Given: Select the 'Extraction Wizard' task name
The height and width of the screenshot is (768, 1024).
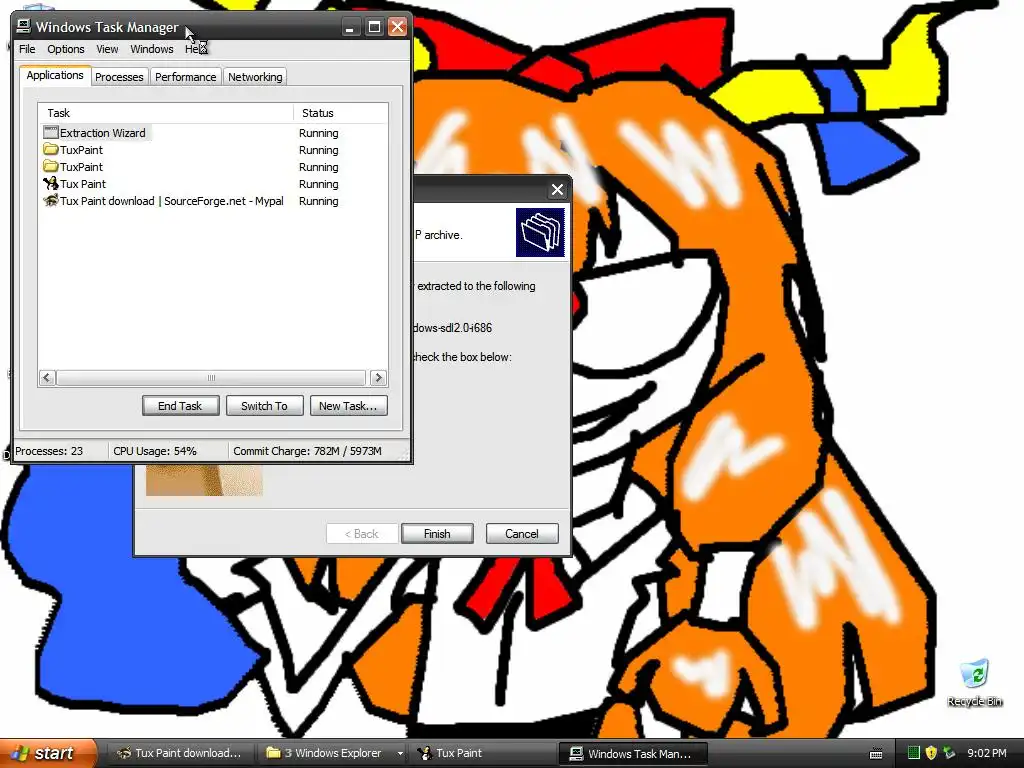Looking at the screenshot, I should [x=103, y=133].
